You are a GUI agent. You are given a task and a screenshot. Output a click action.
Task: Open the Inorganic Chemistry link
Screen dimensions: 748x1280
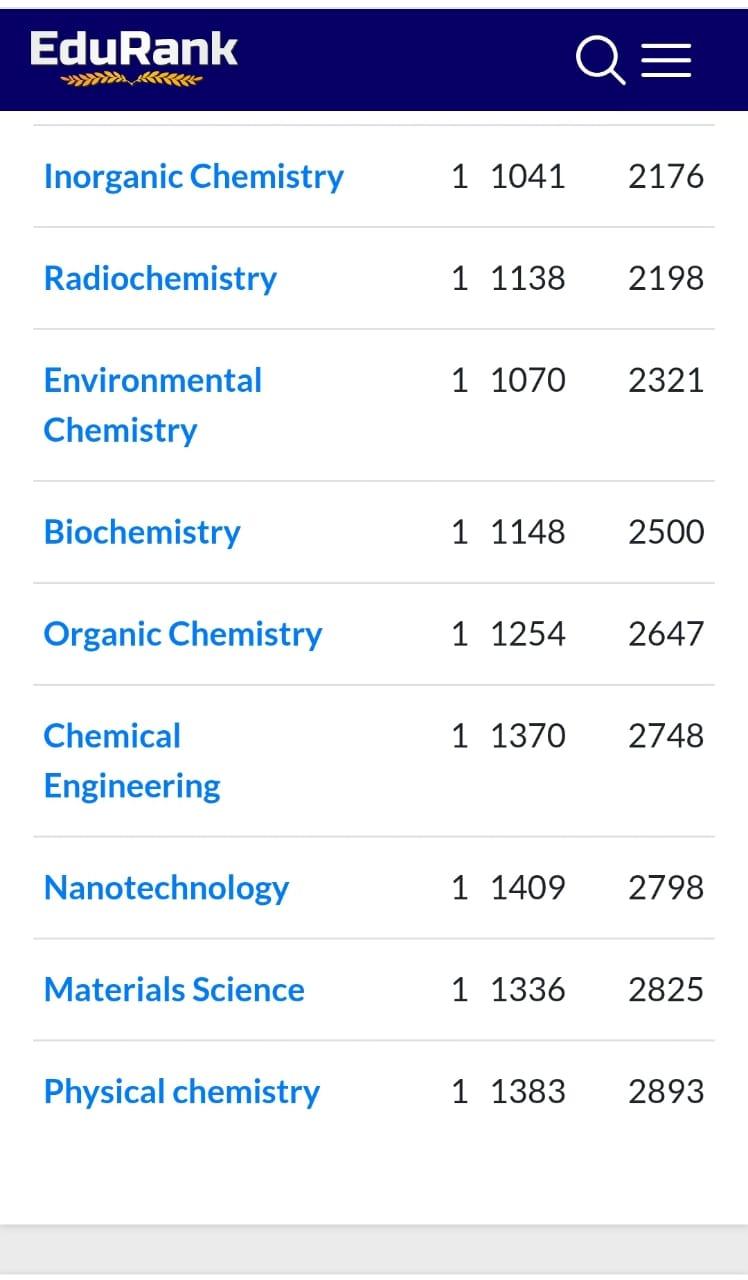(x=193, y=177)
